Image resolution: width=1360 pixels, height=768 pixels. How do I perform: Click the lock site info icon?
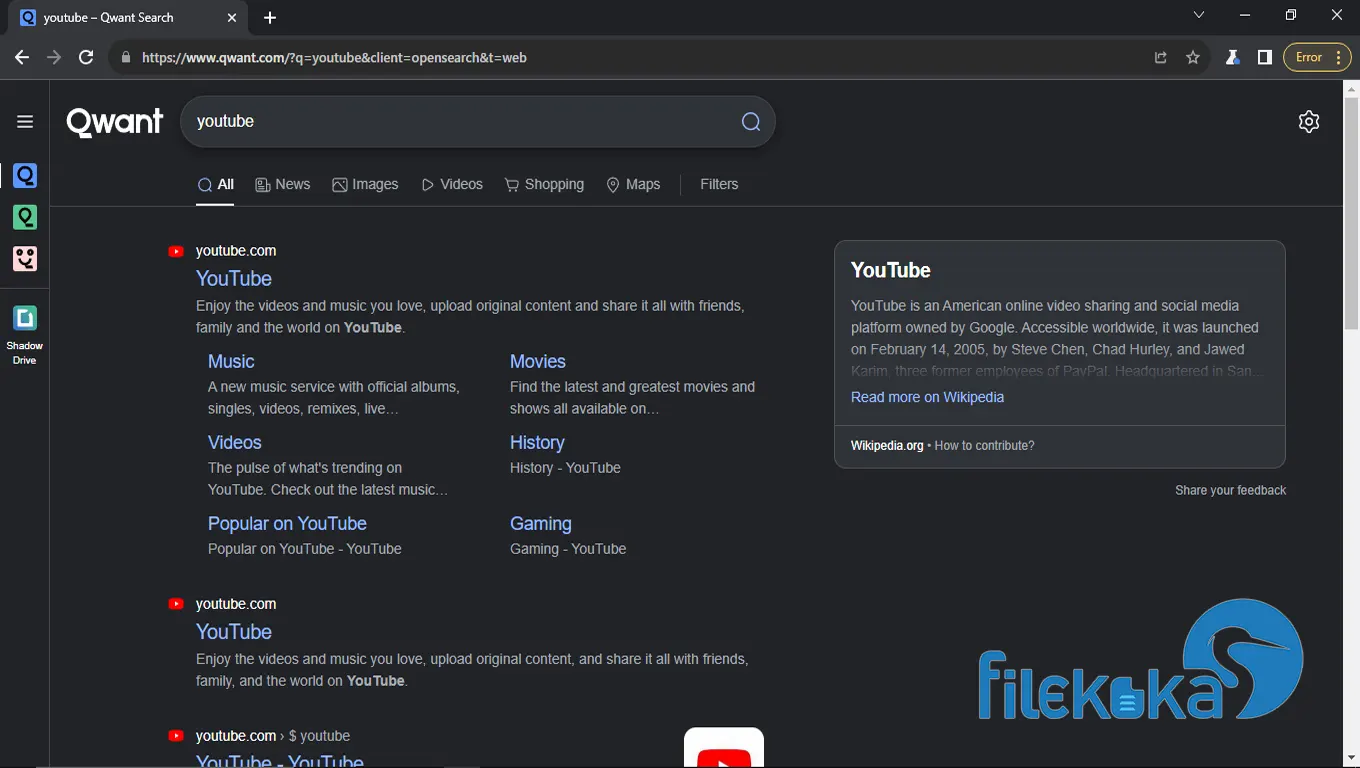coord(125,58)
